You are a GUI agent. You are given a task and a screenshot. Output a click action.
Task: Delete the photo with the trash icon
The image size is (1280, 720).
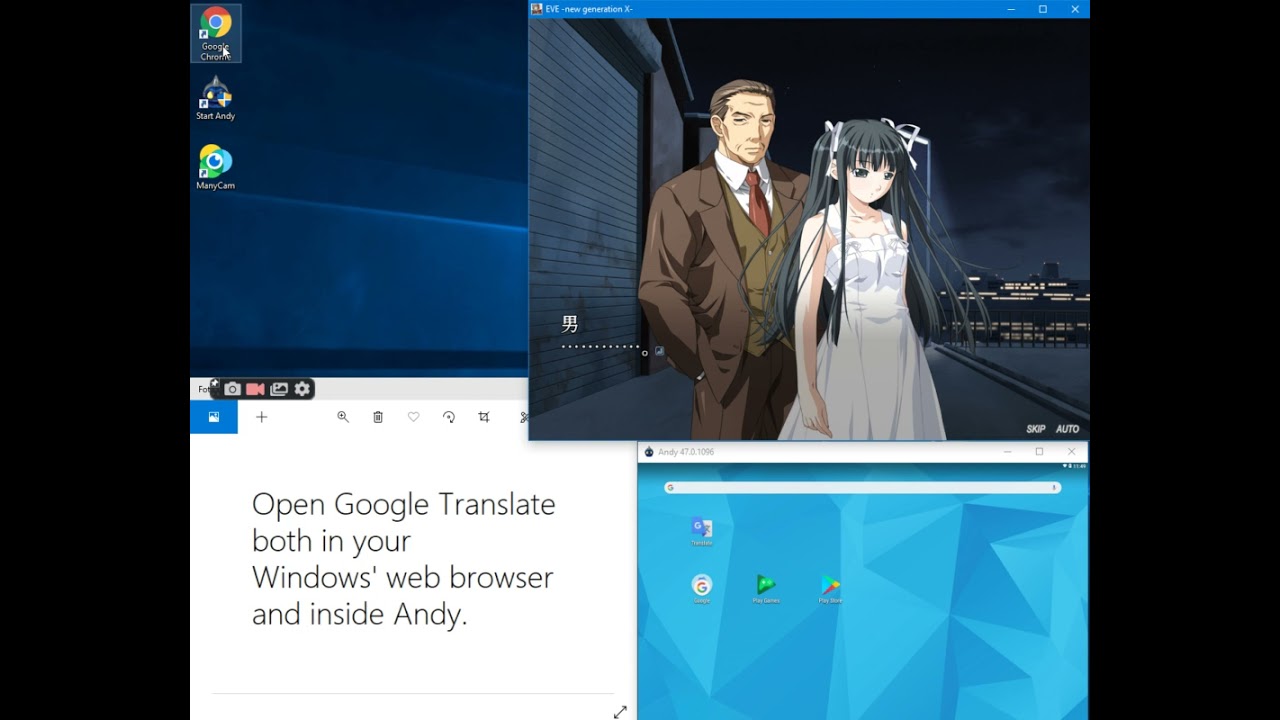point(378,417)
